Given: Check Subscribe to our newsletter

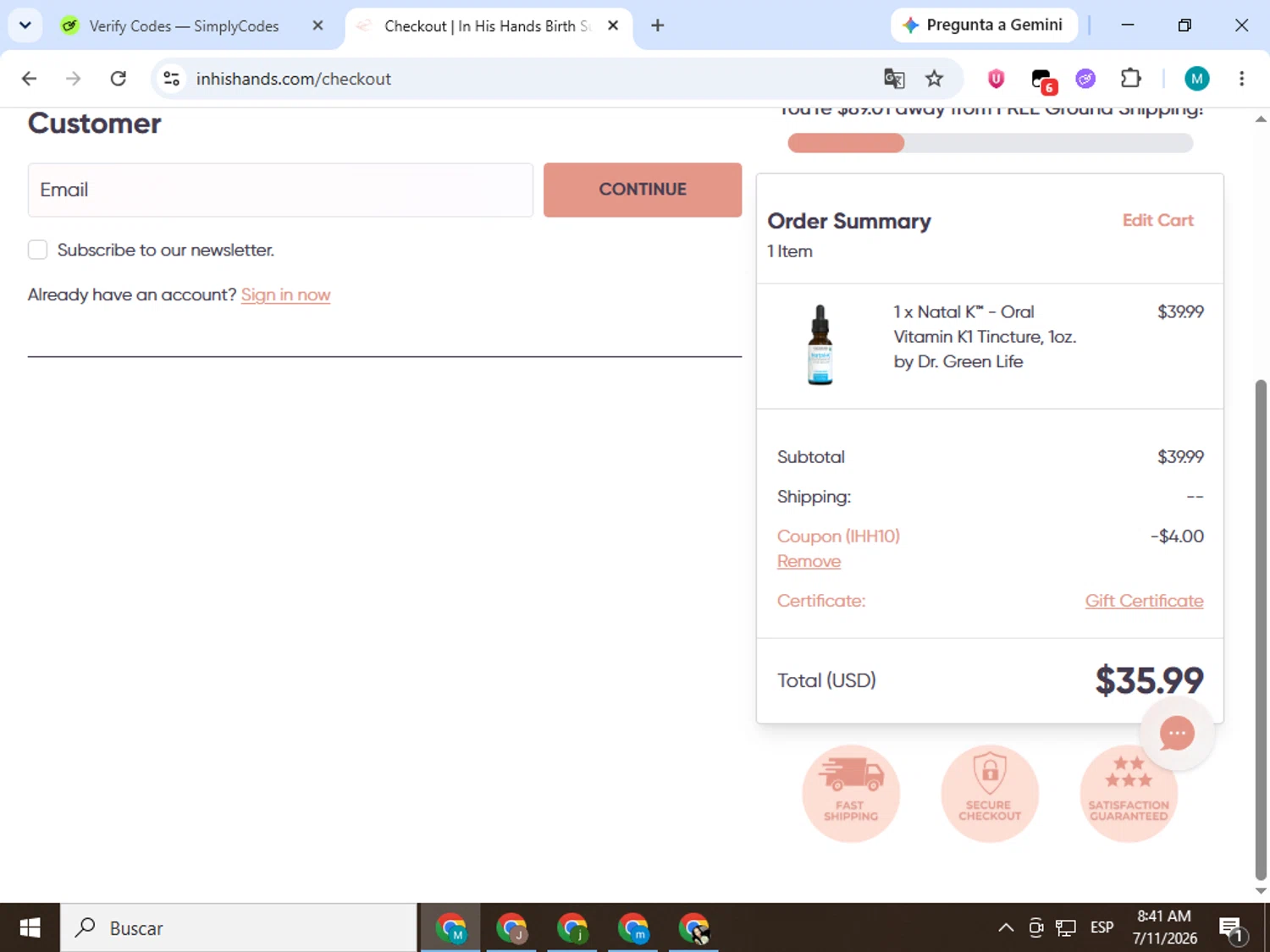Looking at the screenshot, I should (x=37, y=250).
